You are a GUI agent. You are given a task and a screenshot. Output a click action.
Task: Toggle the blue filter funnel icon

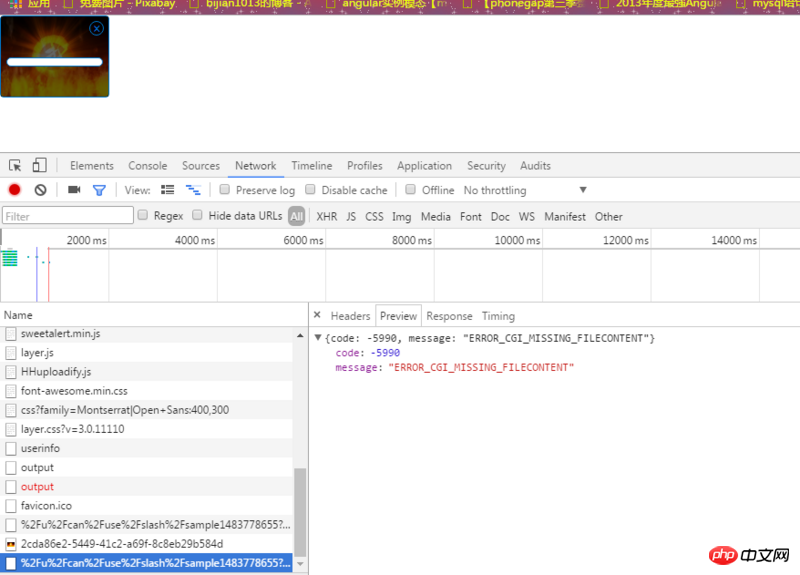click(99, 190)
